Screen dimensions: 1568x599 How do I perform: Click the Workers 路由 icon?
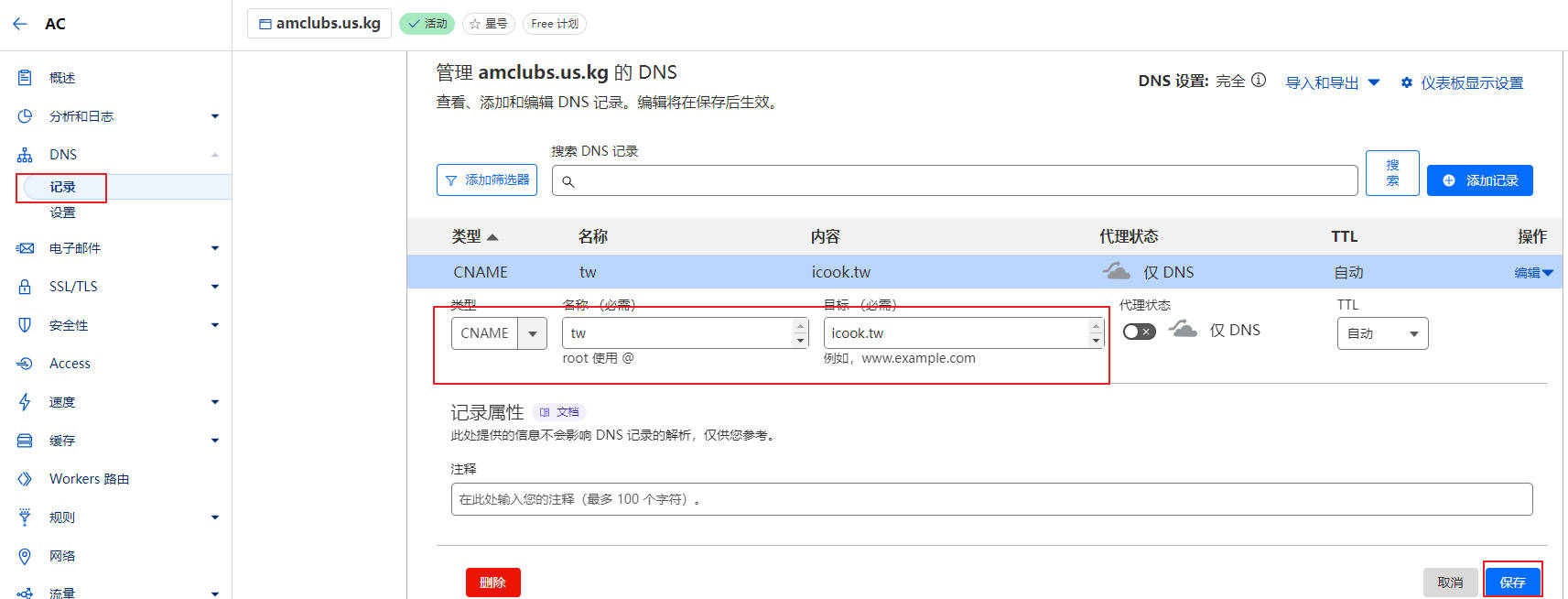coord(25,479)
